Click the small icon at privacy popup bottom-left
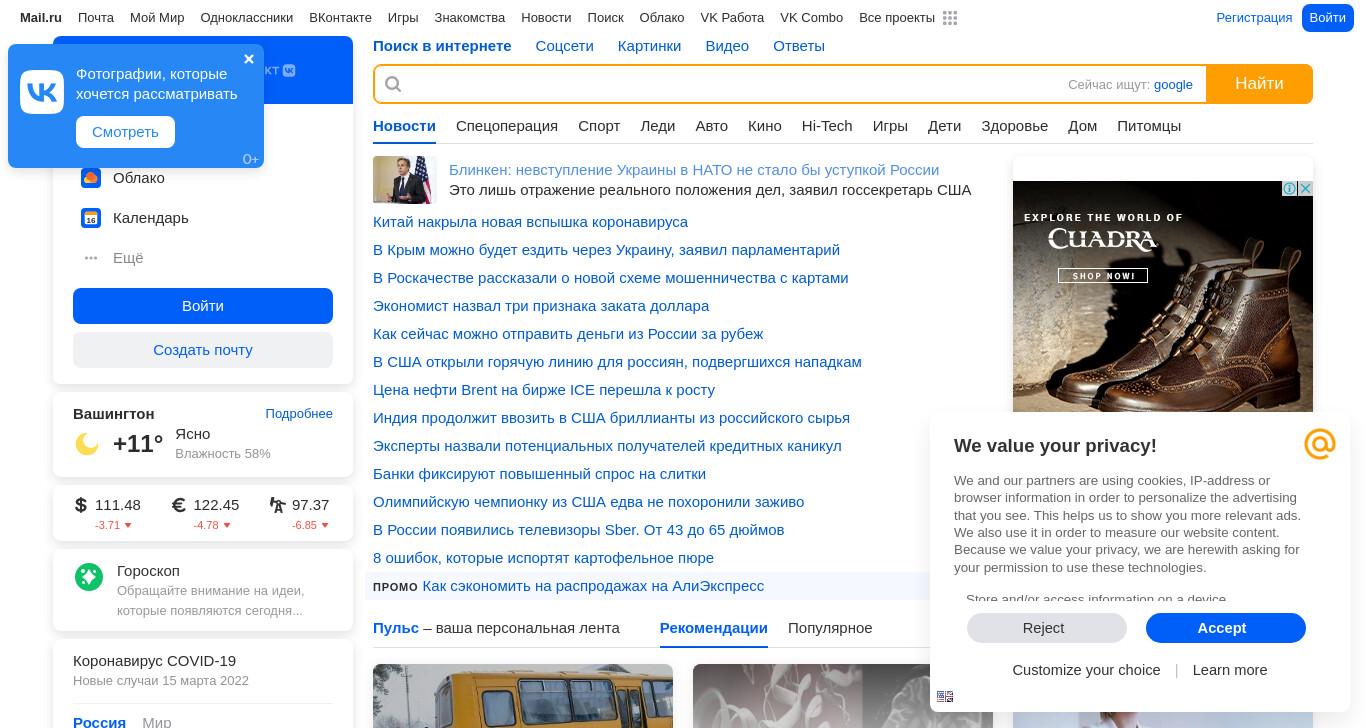This screenshot has height=728, width=1366. point(945,697)
